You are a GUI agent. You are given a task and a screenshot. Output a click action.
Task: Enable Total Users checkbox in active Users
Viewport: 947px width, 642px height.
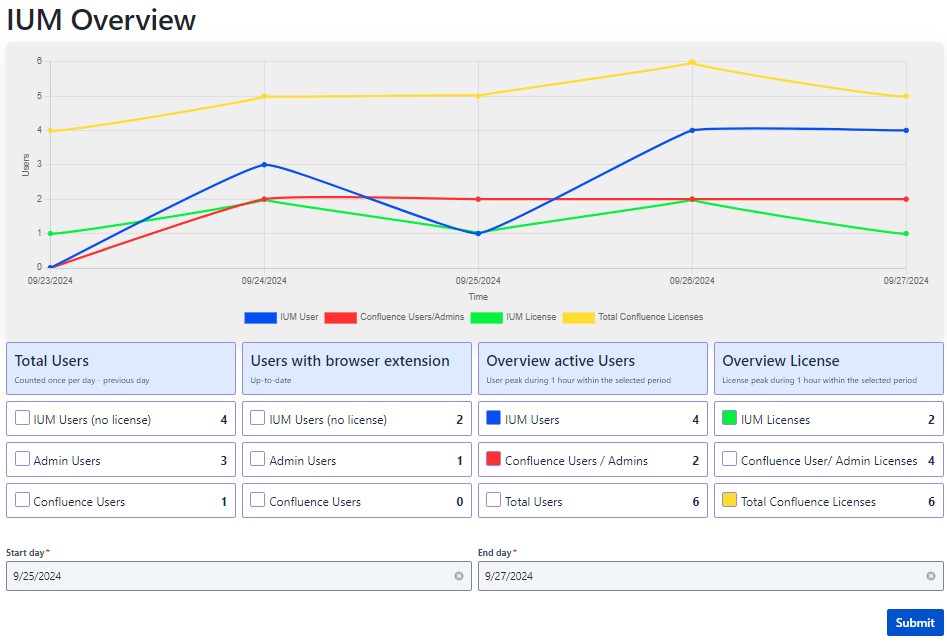tap(493, 500)
